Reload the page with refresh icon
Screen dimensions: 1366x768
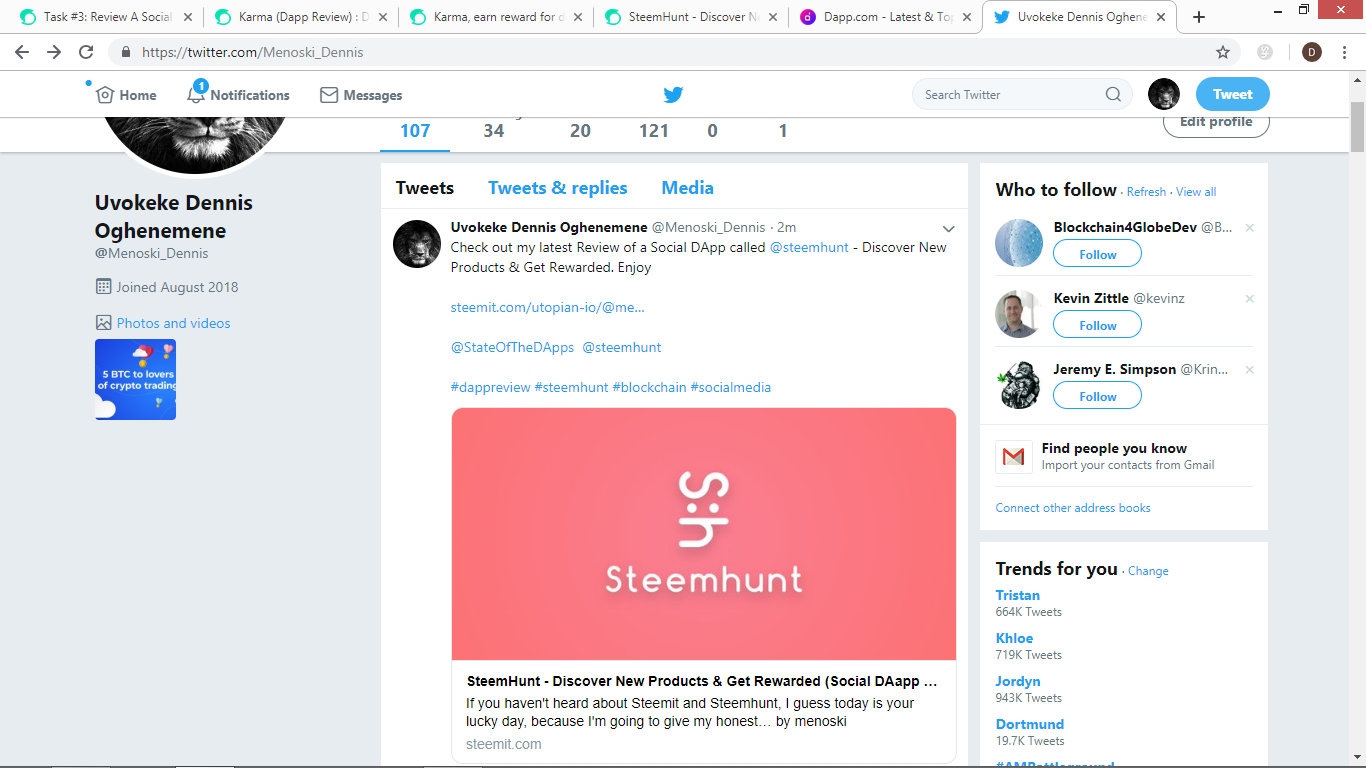[86, 52]
